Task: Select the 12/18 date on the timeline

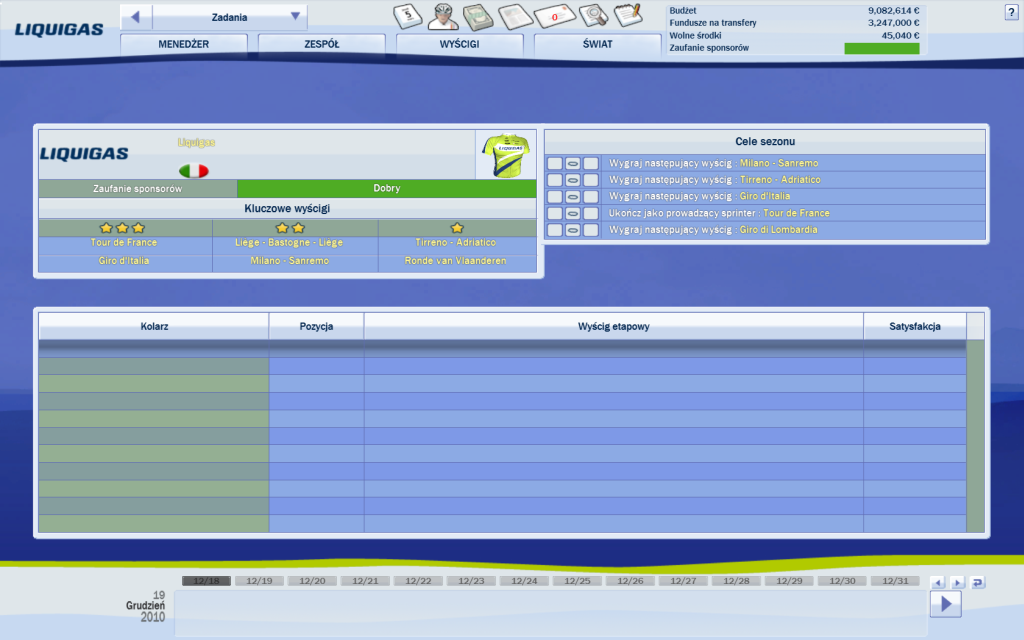Action: (206, 581)
